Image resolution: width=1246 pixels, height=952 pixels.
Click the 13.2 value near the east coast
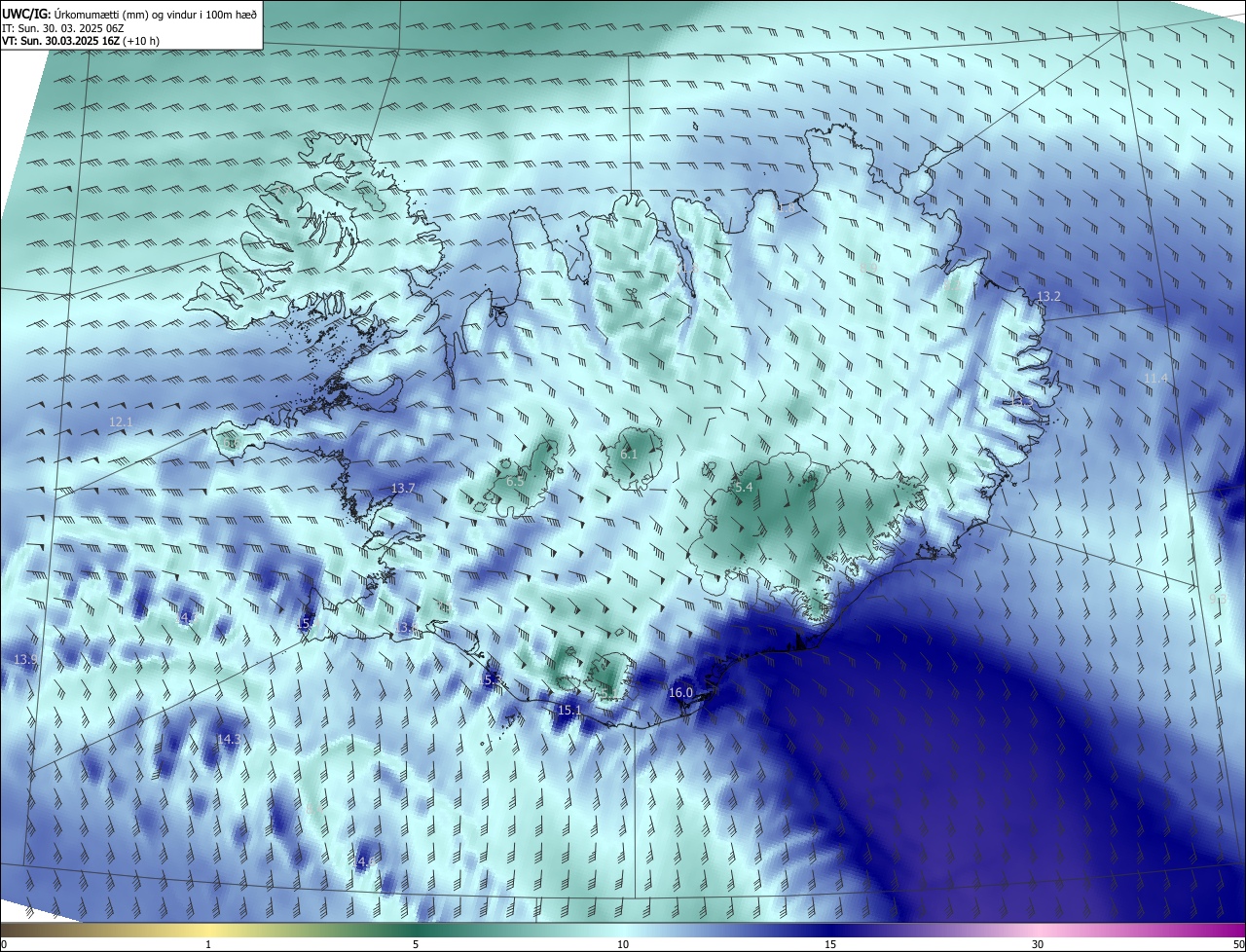click(1048, 296)
